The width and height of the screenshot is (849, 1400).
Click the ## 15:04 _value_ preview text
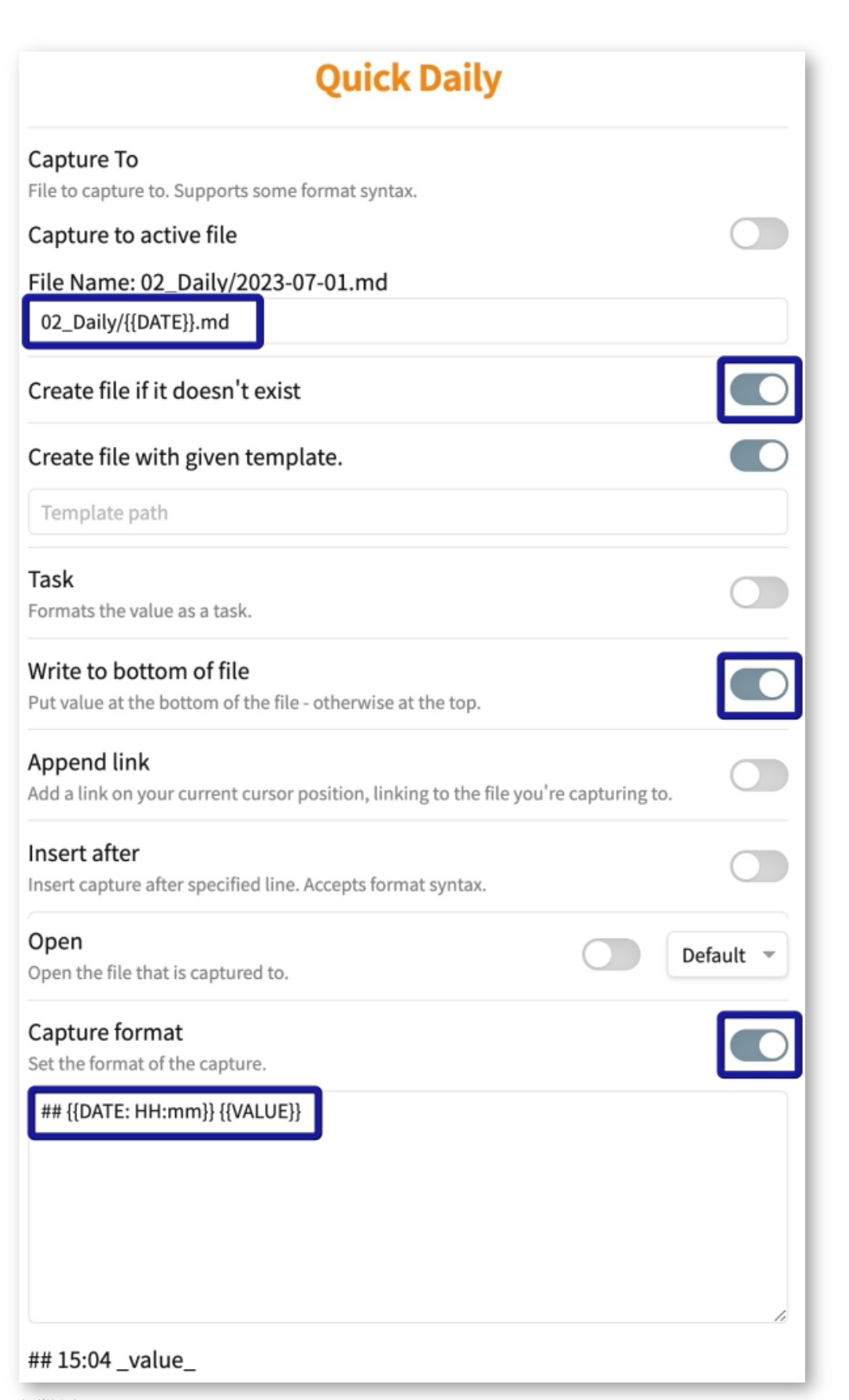point(112,1359)
